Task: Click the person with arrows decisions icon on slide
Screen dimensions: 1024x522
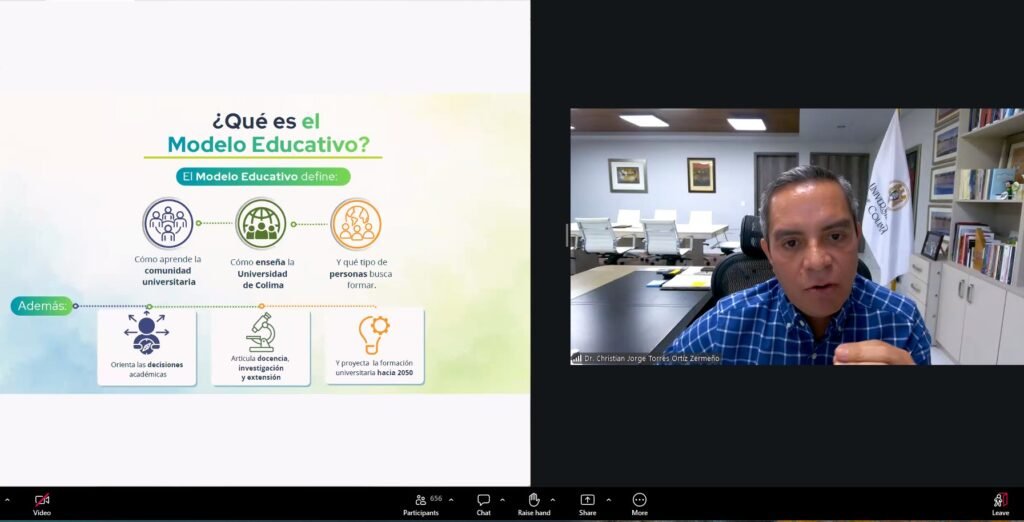Action: 146,333
